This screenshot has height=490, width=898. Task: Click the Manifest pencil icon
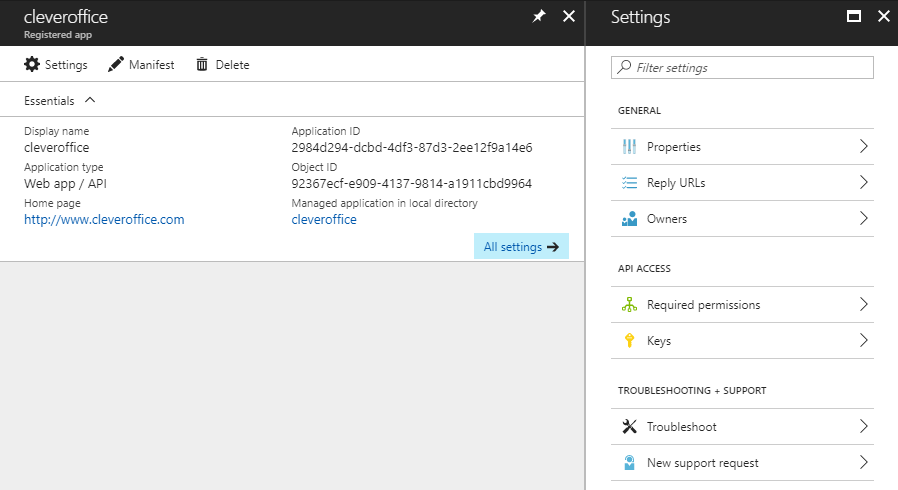pyautogui.click(x=116, y=64)
